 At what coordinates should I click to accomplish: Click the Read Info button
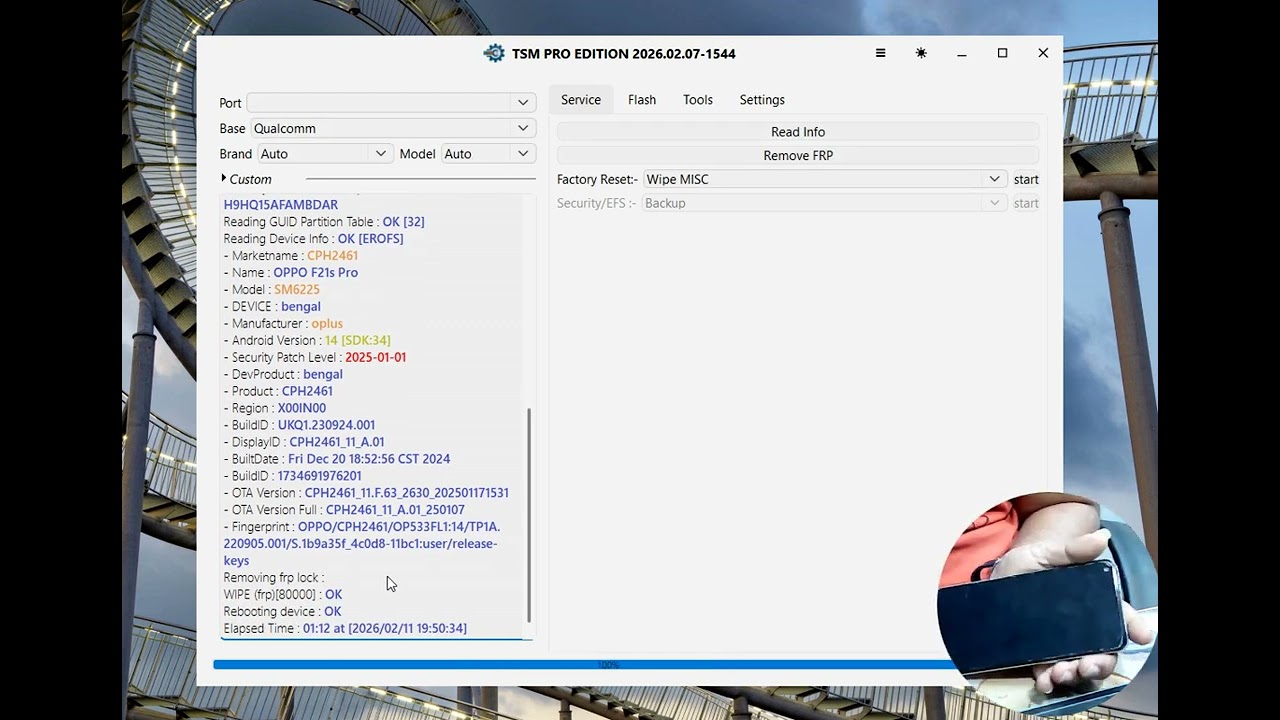798,132
